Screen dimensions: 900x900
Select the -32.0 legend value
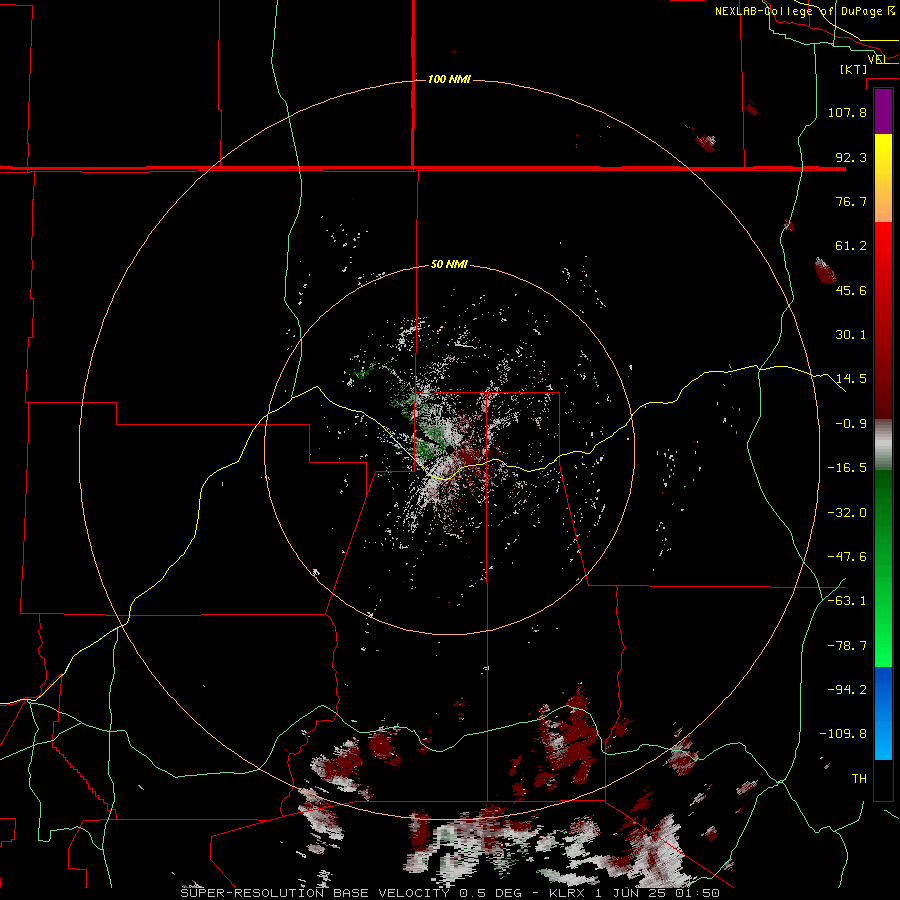tap(847, 513)
